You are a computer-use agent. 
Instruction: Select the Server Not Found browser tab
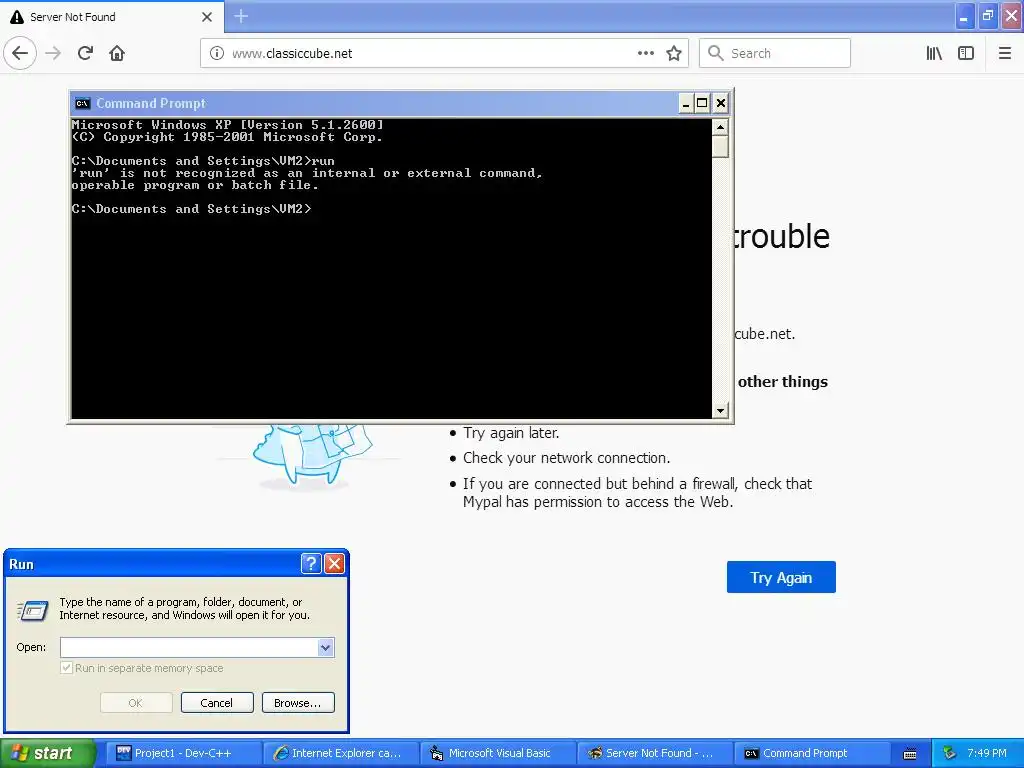tap(112, 17)
